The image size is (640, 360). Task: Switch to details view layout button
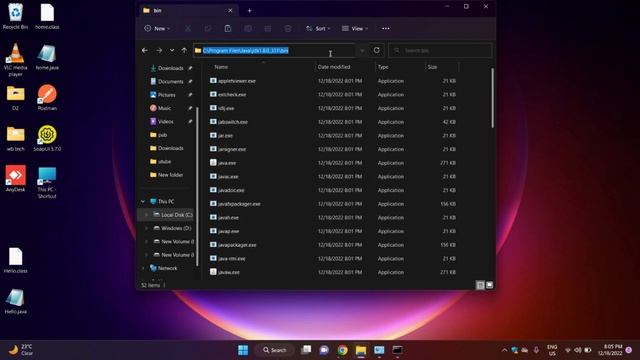pyautogui.click(x=480, y=285)
